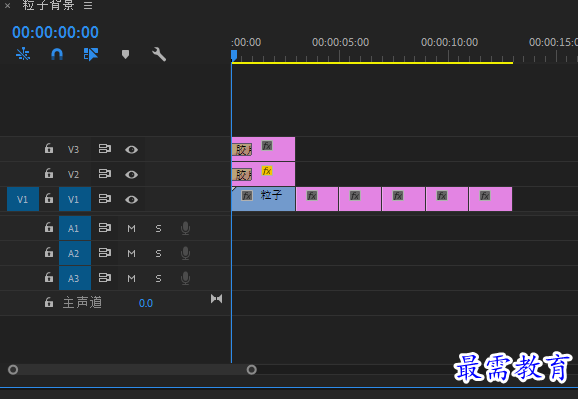This screenshot has height=399, width=578.
Task: Grab left handle of zoom scrollbar
Action: point(13,369)
